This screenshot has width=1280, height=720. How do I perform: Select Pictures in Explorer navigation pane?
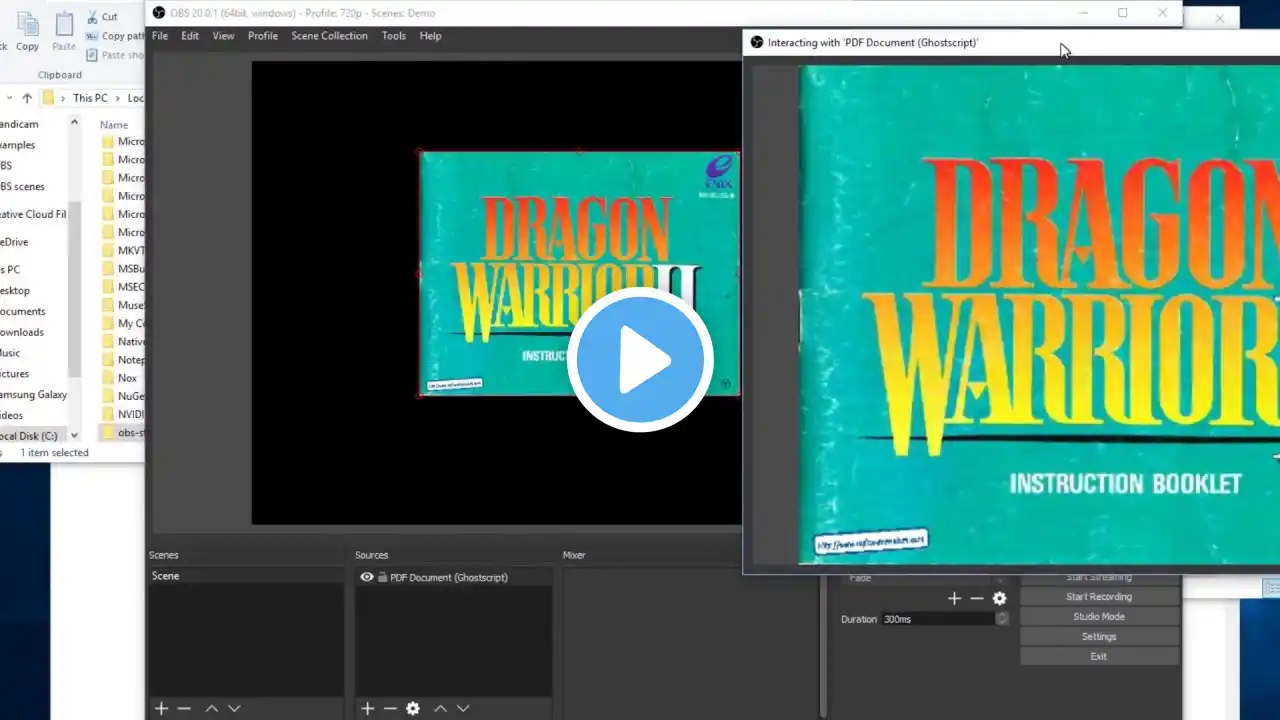pos(14,374)
